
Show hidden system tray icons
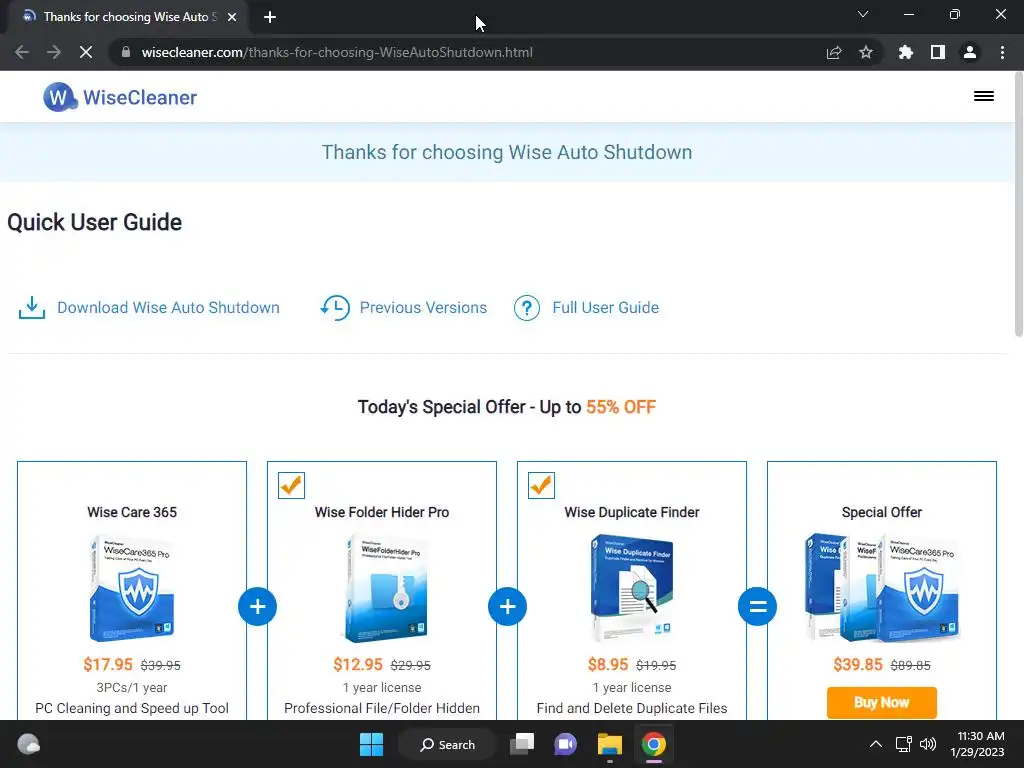pyautogui.click(x=876, y=744)
